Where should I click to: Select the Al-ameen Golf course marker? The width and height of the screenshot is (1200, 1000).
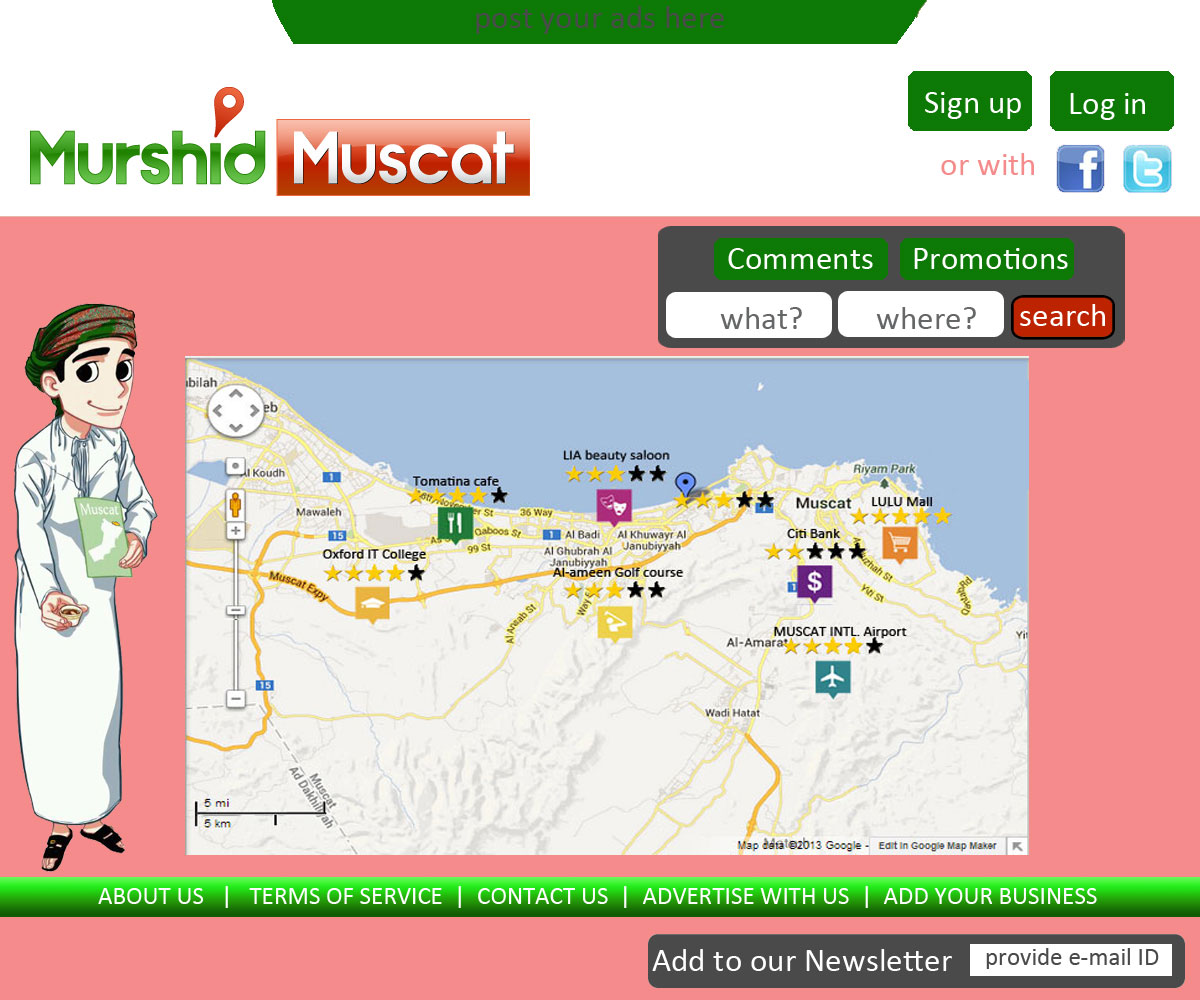point(615,623)
